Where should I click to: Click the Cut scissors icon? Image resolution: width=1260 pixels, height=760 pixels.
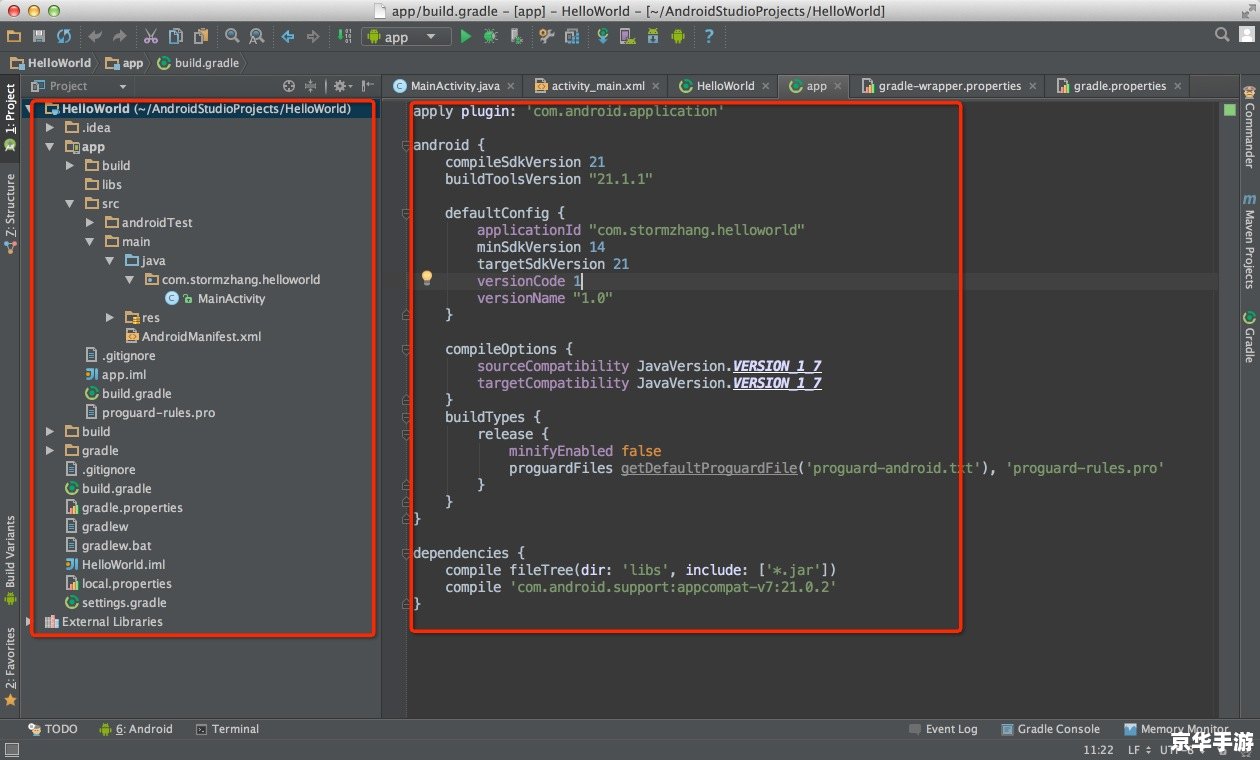(151, 36)
